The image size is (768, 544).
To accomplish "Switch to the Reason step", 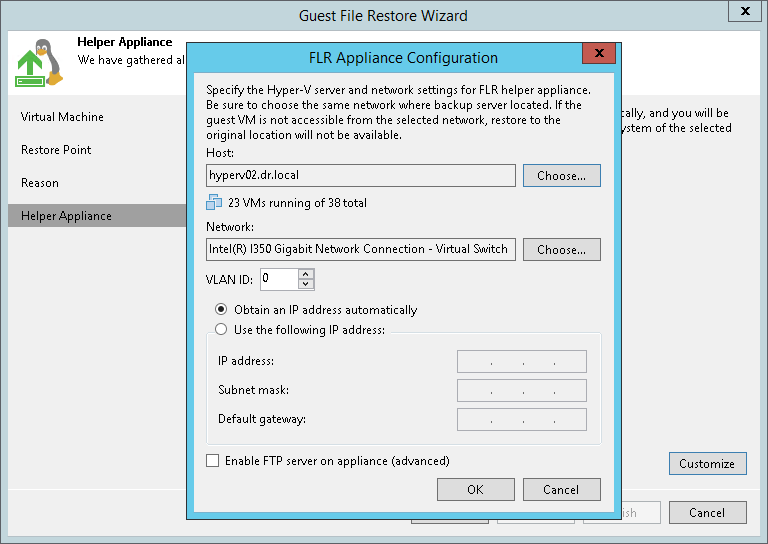I will (40, 183).
